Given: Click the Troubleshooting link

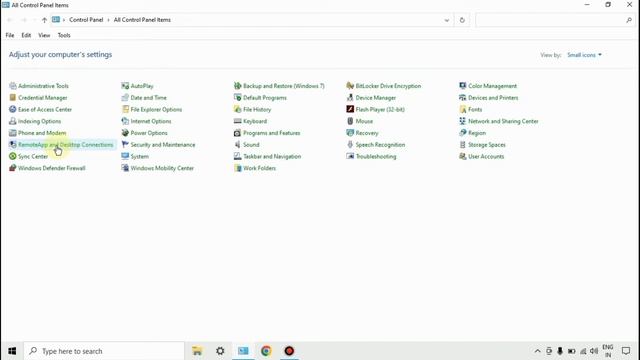Looking at the screenshot, I should click(376, 156).
